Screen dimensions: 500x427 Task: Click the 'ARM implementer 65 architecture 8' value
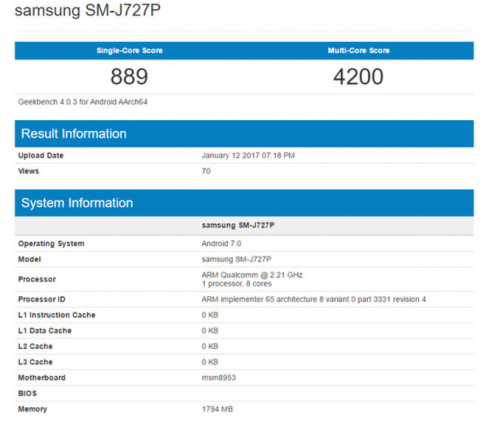[314, 299]
